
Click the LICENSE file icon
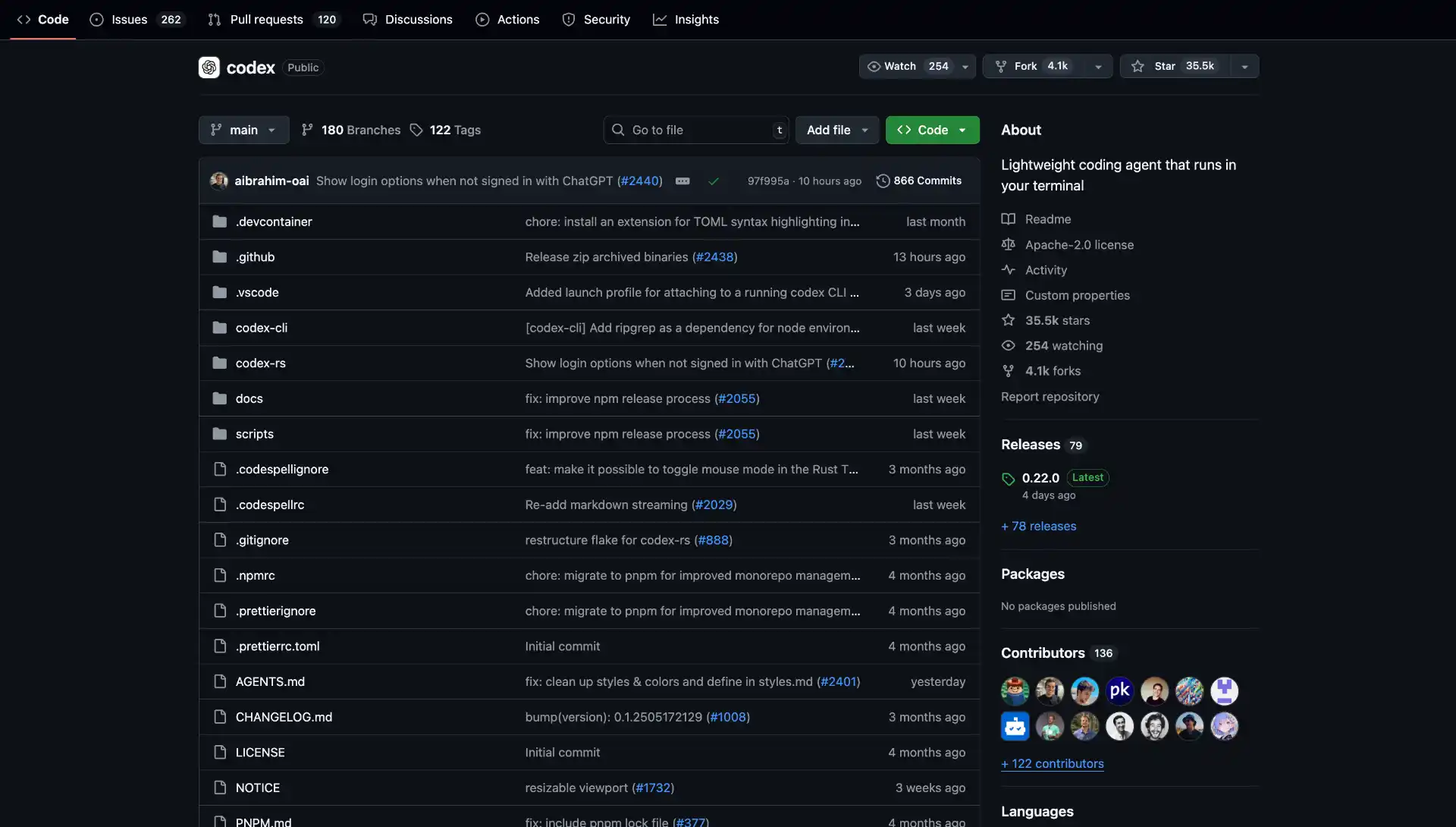[220, 752]
